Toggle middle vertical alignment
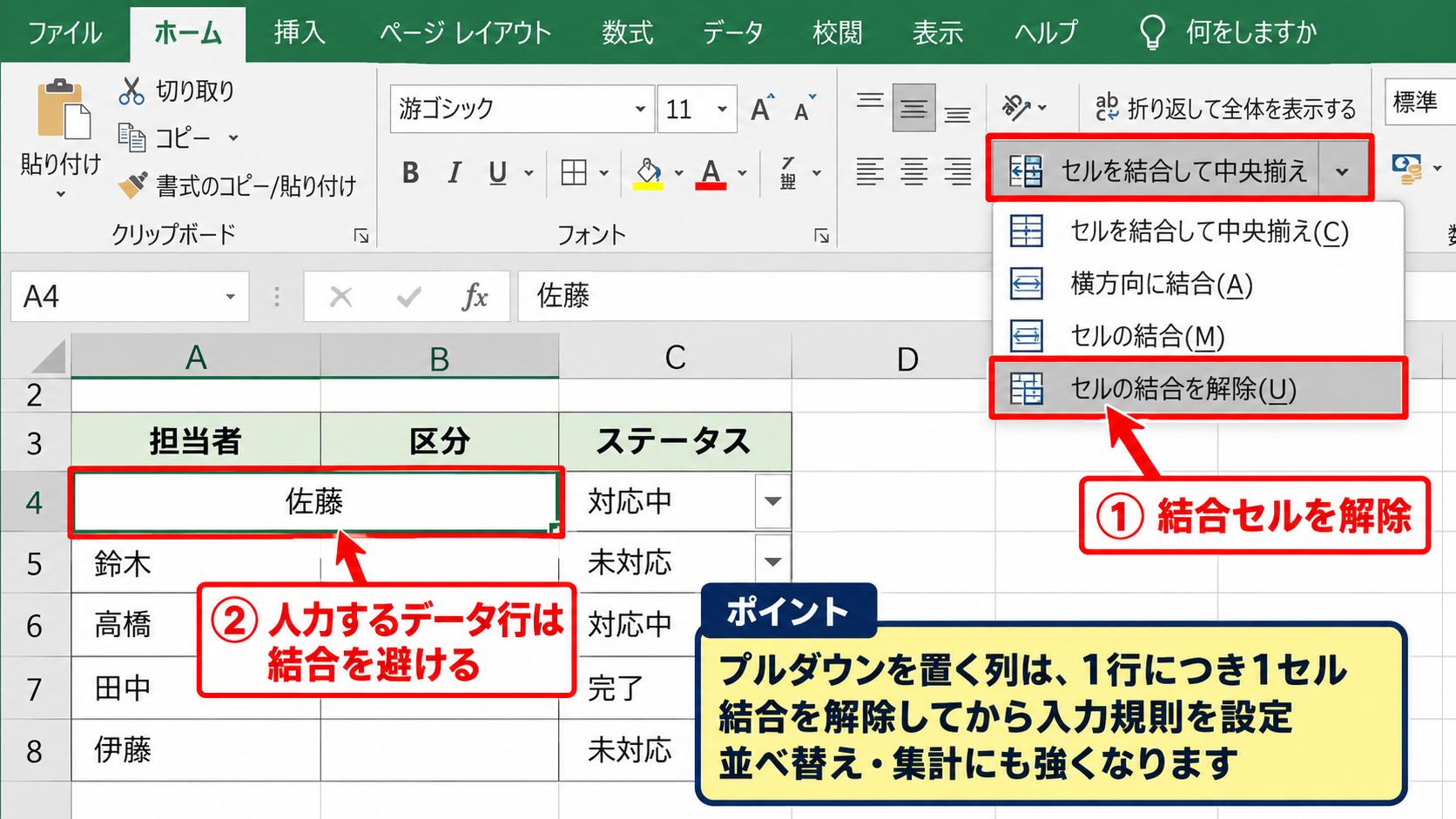Screen dimensions: 1456x819 913,108
